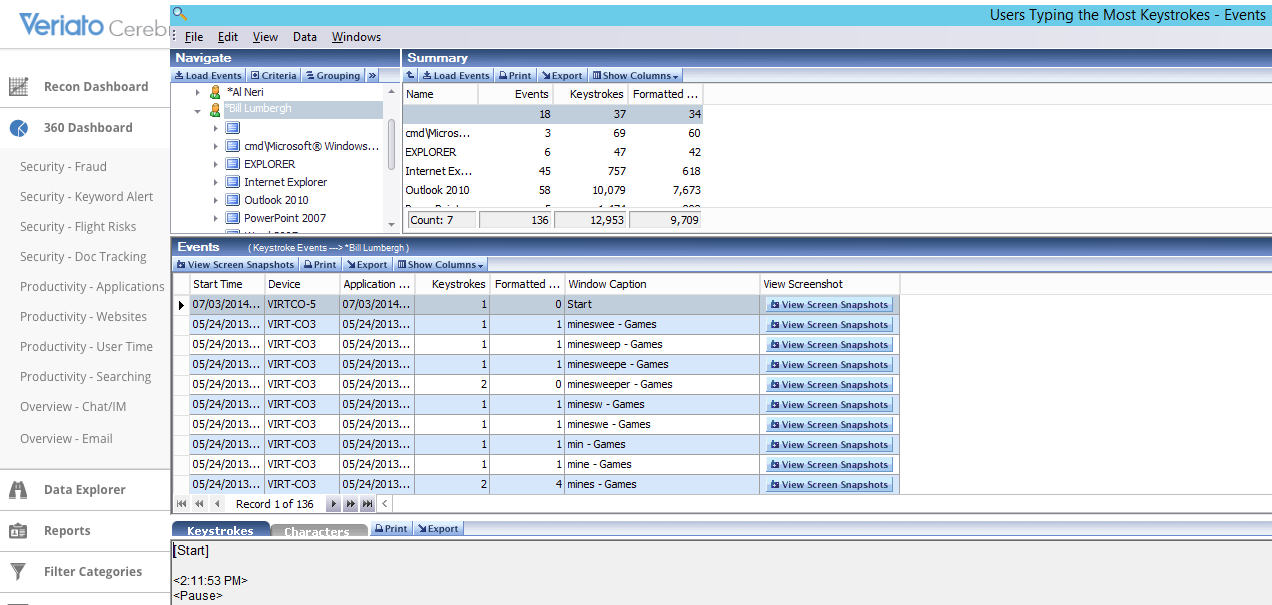
Task: Click View Screen Snapshots in the Events toolbar
Action: (x=236, y=265)
